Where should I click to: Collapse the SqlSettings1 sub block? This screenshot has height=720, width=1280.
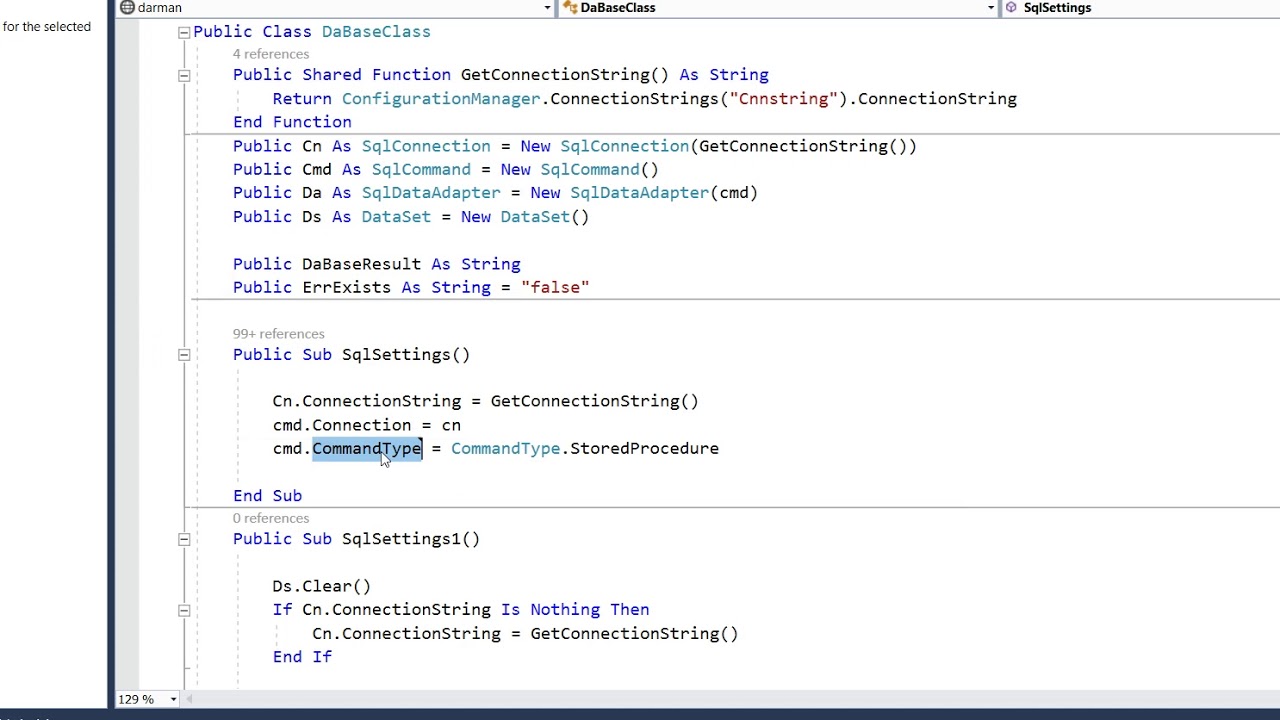[x=184, y=539]
